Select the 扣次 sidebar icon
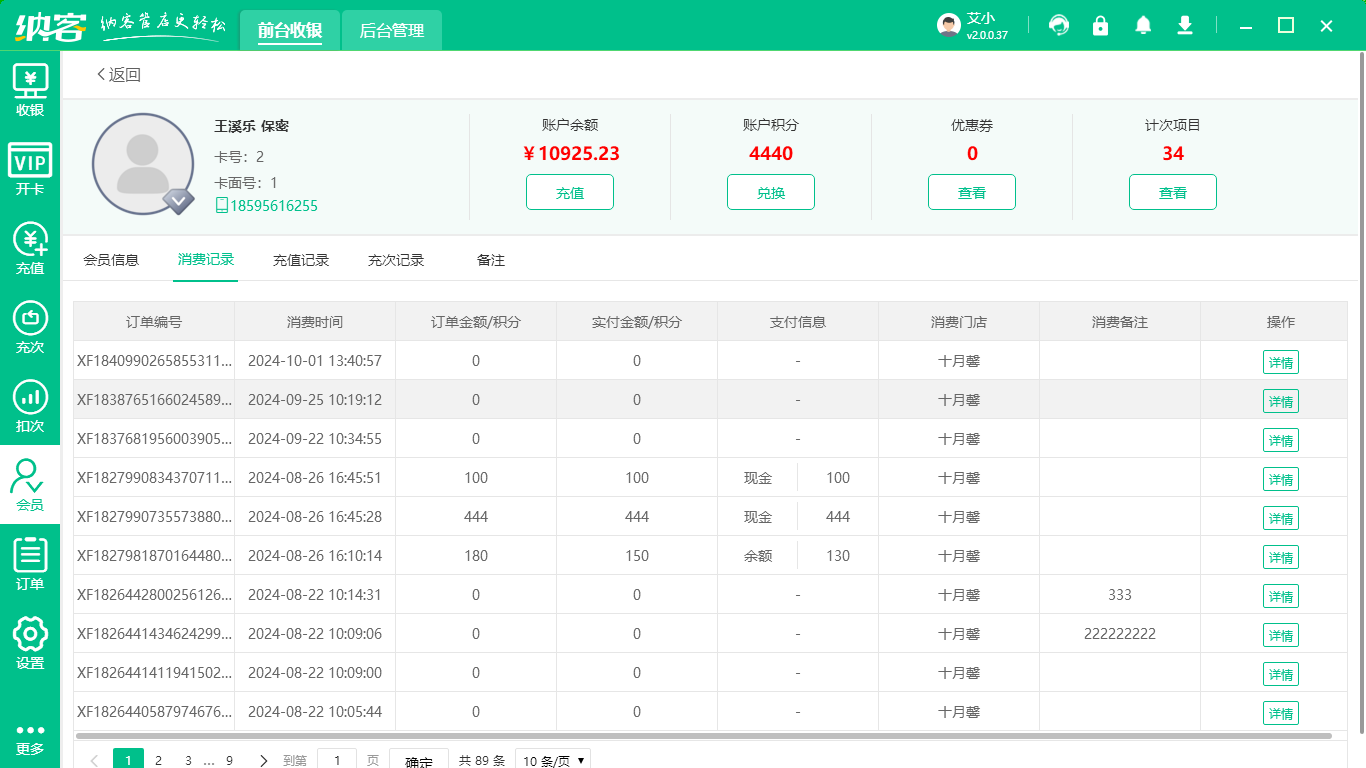Image resolution: width=1366 pixels, height=768 pixels. [30, 406]
